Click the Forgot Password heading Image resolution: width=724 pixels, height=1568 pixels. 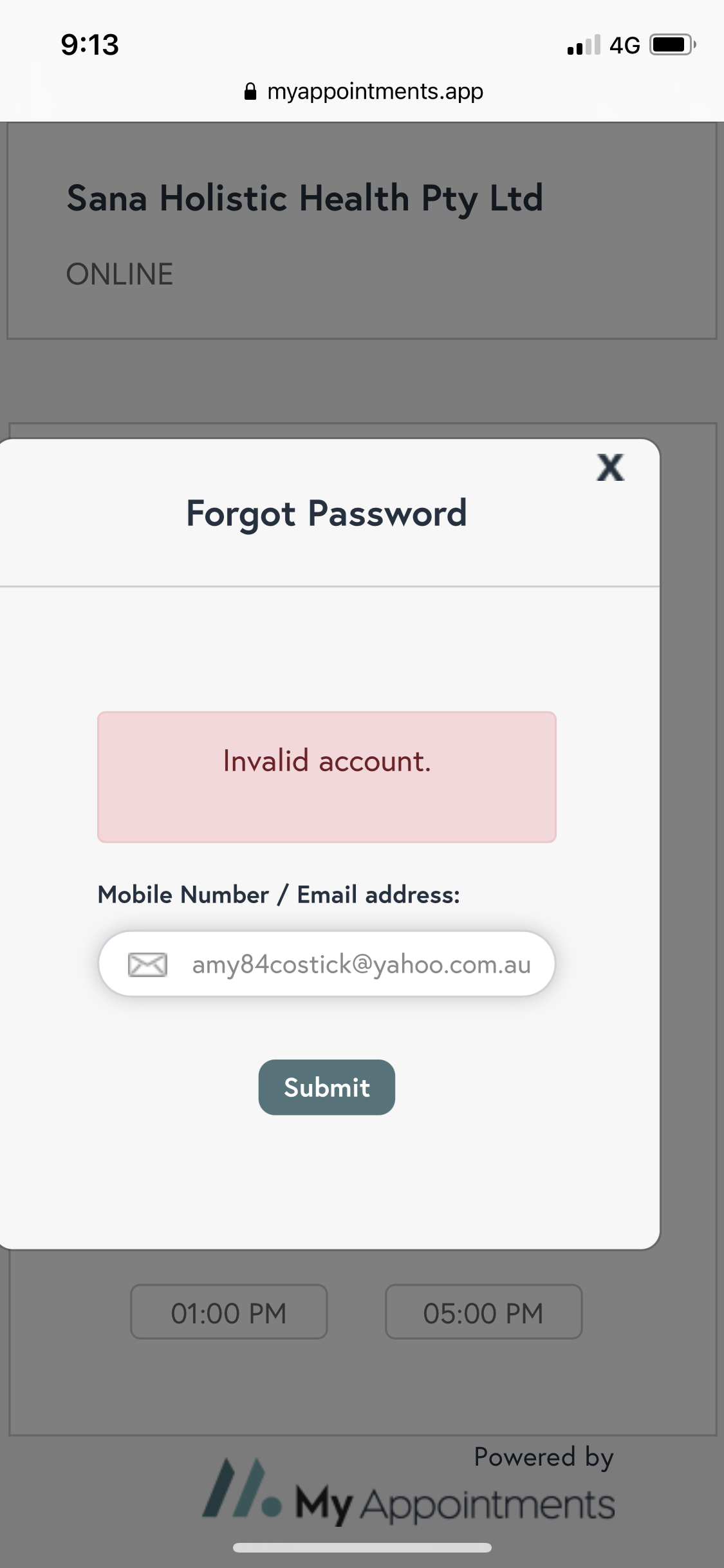[326, 514]
